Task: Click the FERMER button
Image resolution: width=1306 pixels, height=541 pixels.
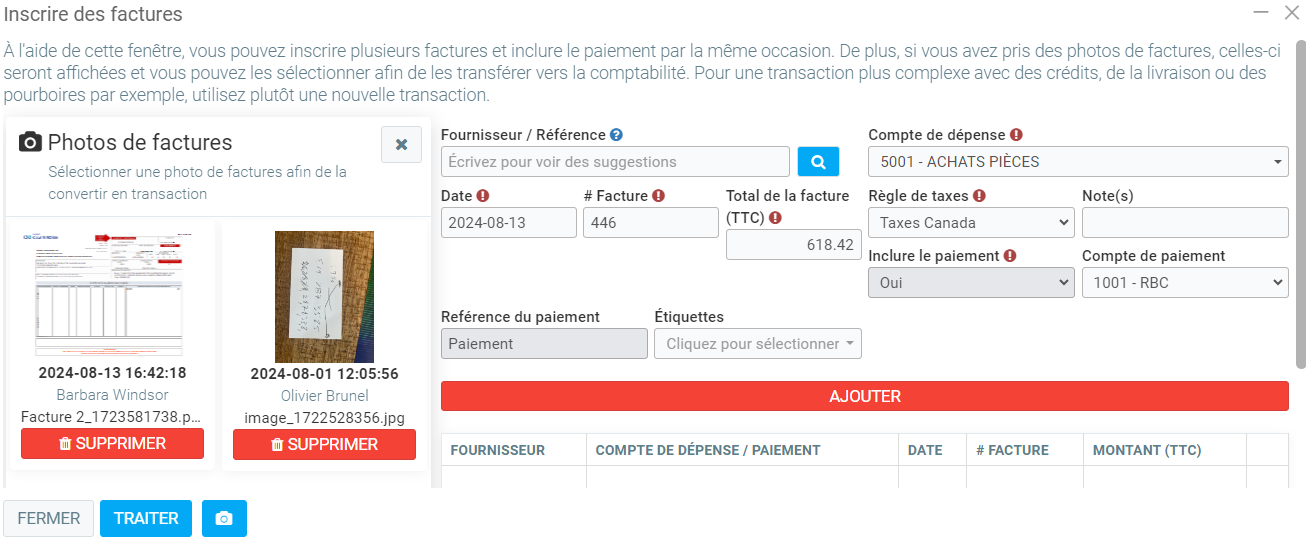Action: pos(49,519)
